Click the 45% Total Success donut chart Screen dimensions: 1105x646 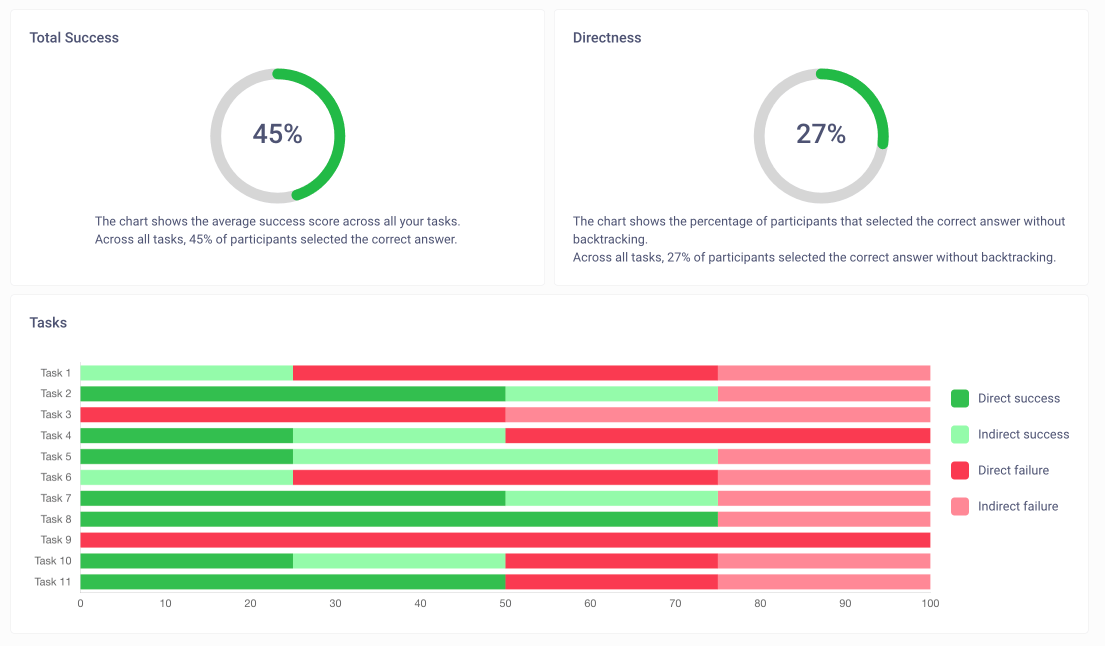pyautogui.click(x=277, y=135)
